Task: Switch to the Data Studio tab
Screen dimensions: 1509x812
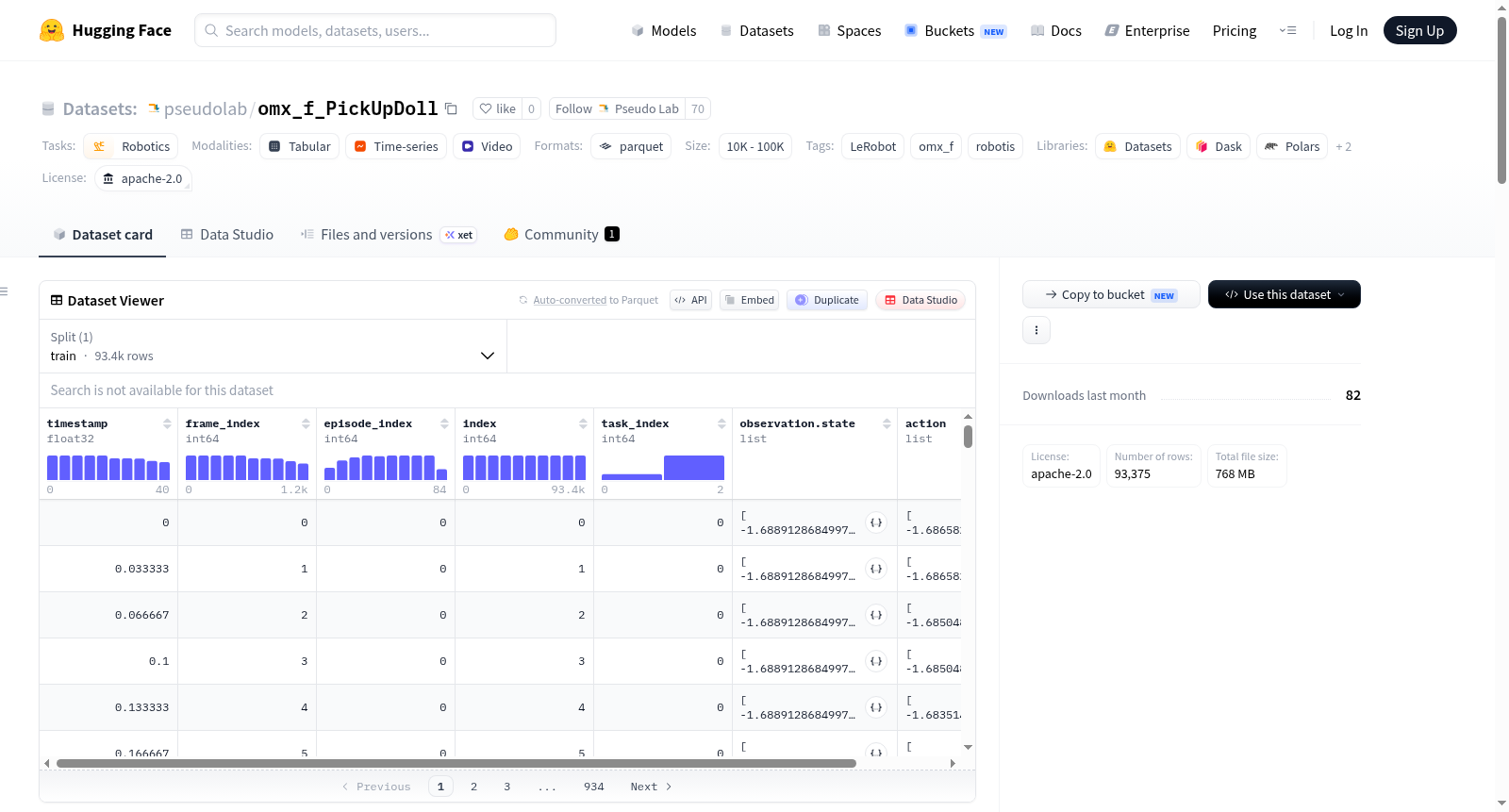Action: click(x=227, y=235)
